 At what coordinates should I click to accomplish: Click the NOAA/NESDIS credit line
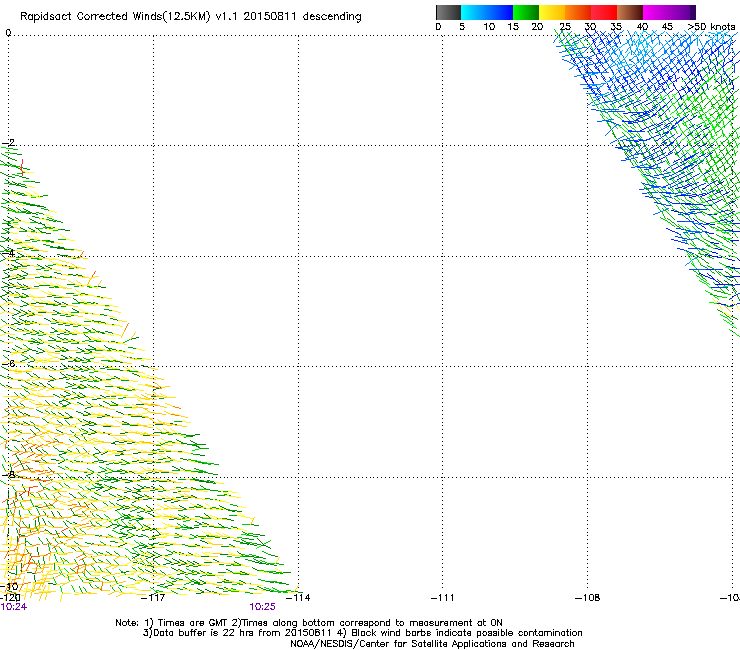432,644
